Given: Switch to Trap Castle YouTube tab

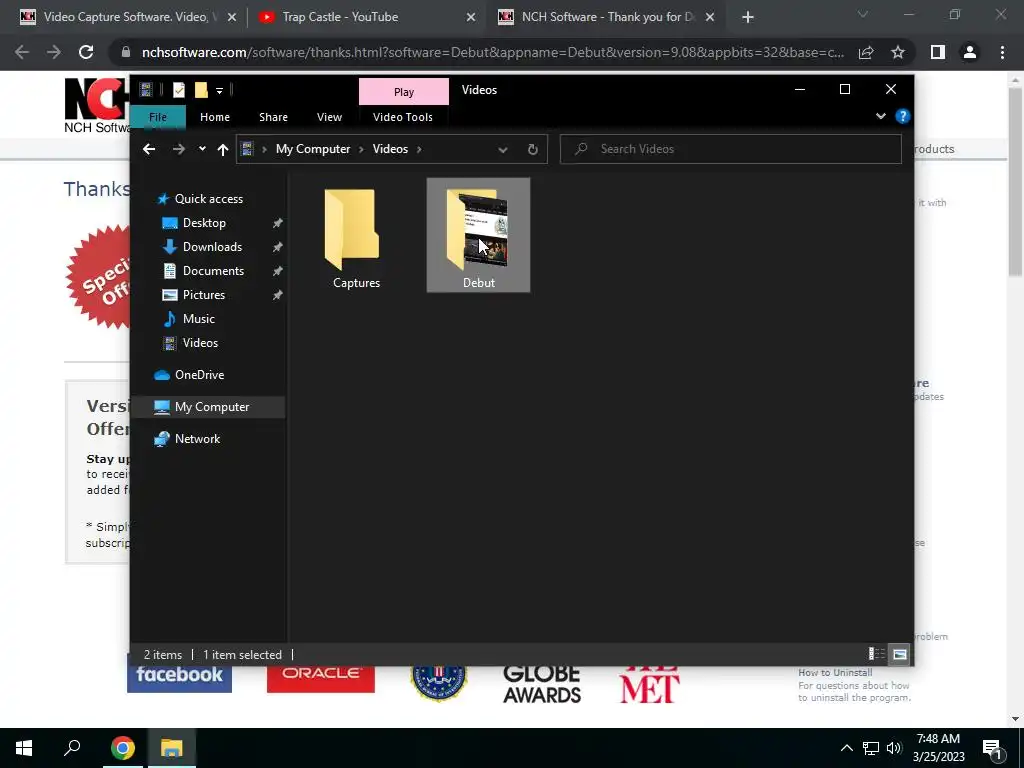Looking at the screenshot, I should 340,17.
